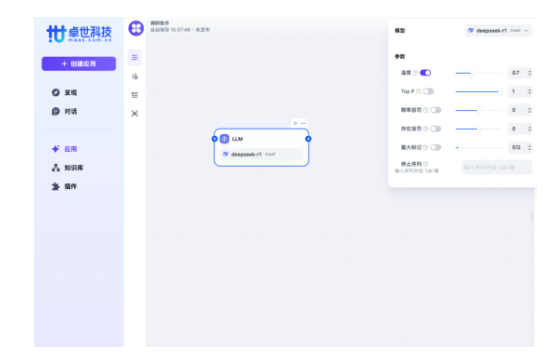Open the deepseek-r1 model dropdown in panel
Screen dimensions: 555x360
498,31
